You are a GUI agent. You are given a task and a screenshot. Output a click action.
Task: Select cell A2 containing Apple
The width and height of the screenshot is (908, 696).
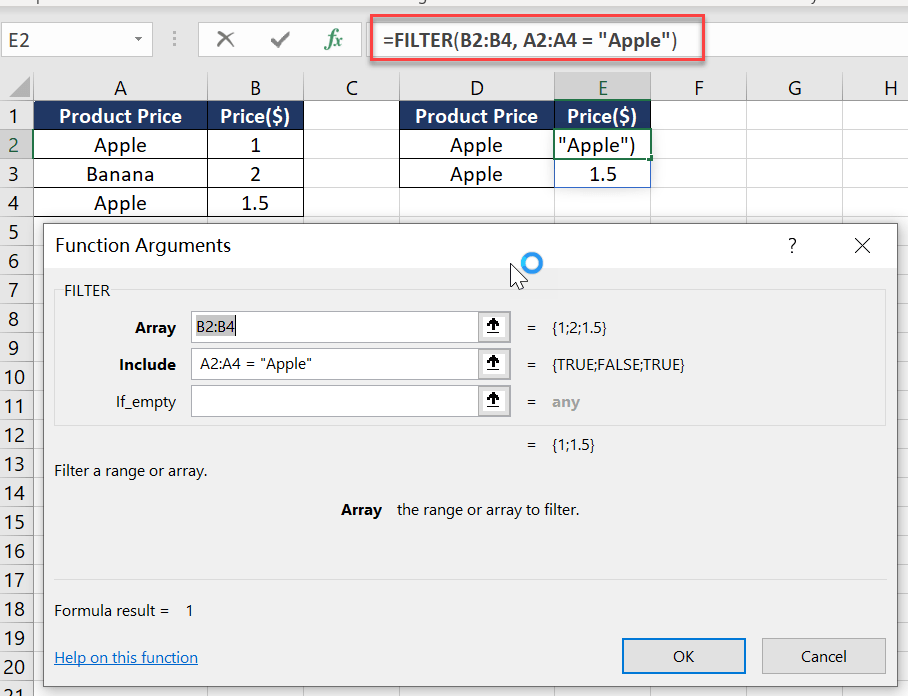120,144
